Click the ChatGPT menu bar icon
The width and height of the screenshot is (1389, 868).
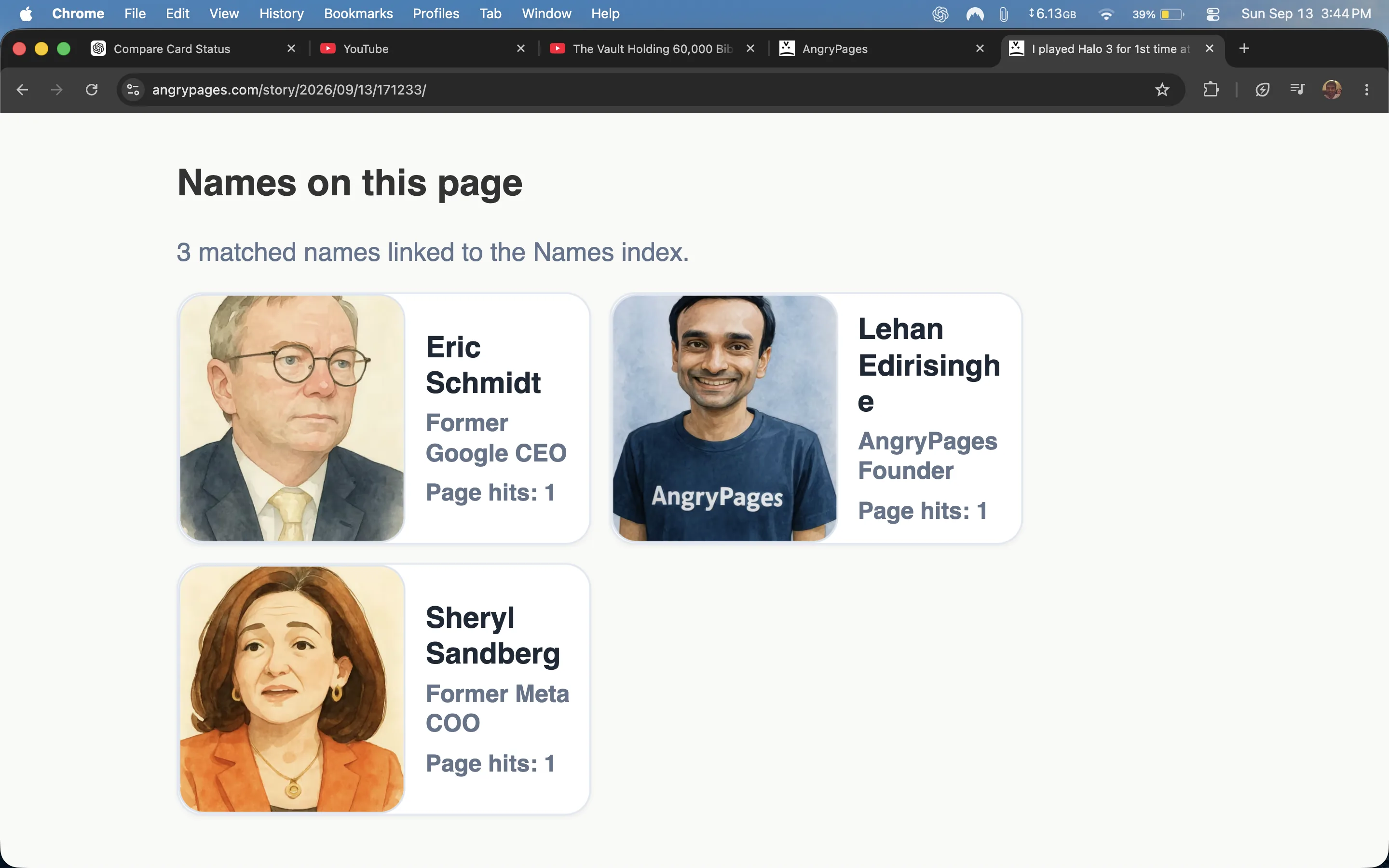point(940,14)
